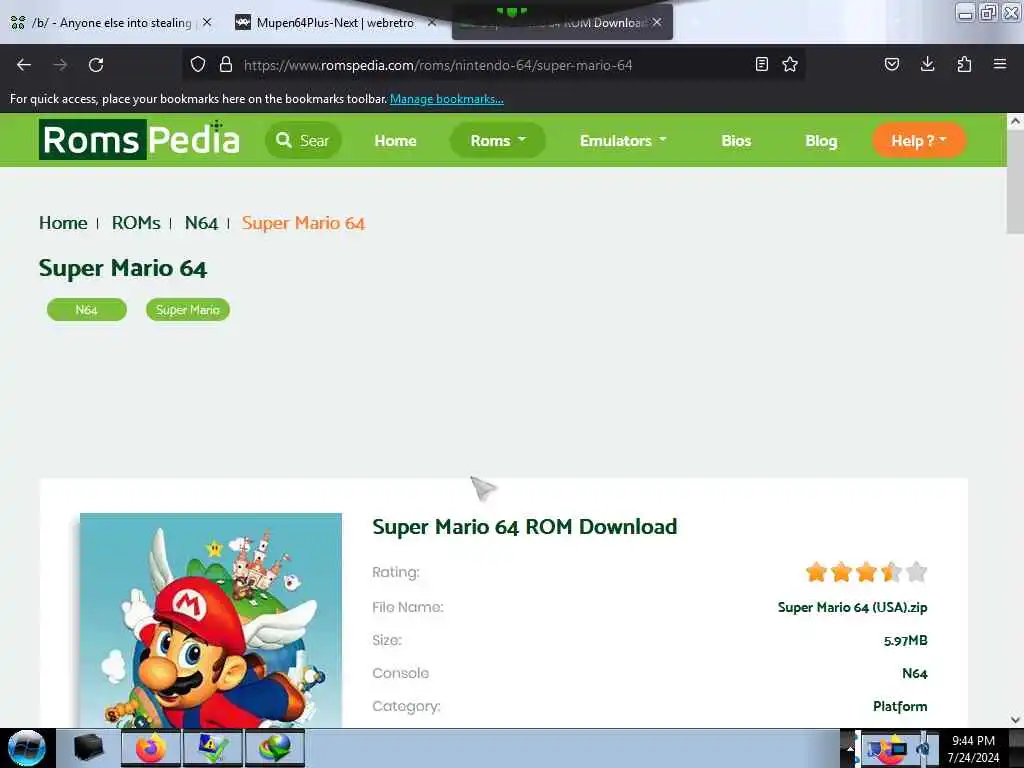Open the Save to Pocket button
The width and height of the screenshot is (1024, 768).
[892, 64]
